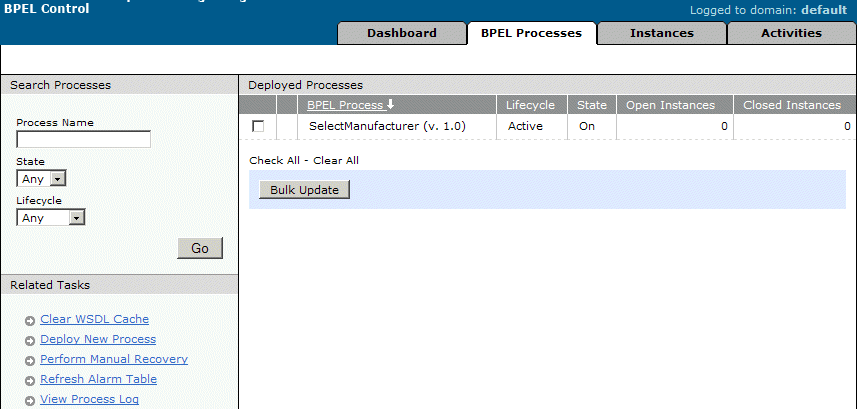The image size is (857, 409).
Task: Open the Lifecycle dropdown
Action: pos(51,218)
